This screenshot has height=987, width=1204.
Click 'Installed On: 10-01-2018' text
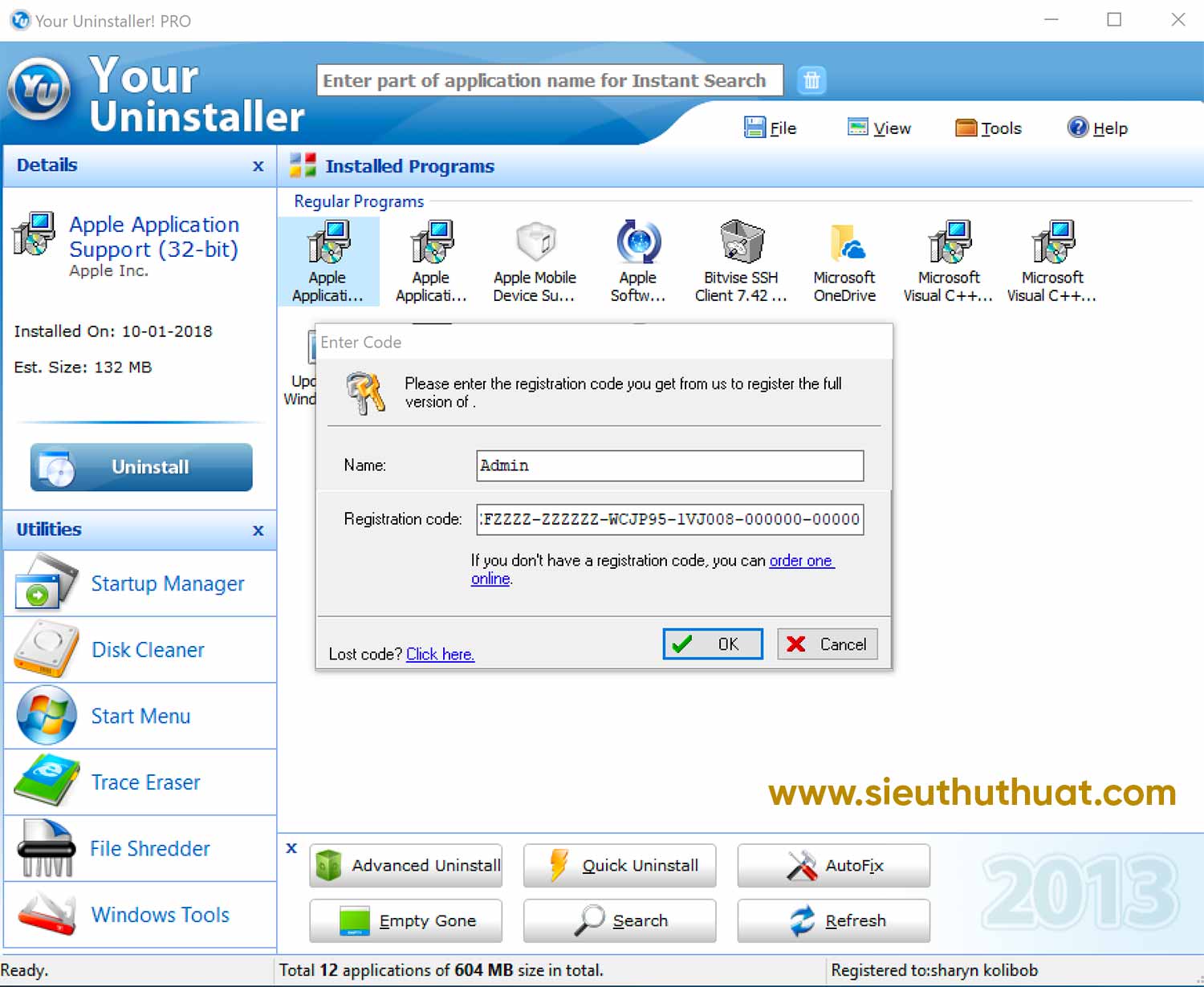click(113, 331)
